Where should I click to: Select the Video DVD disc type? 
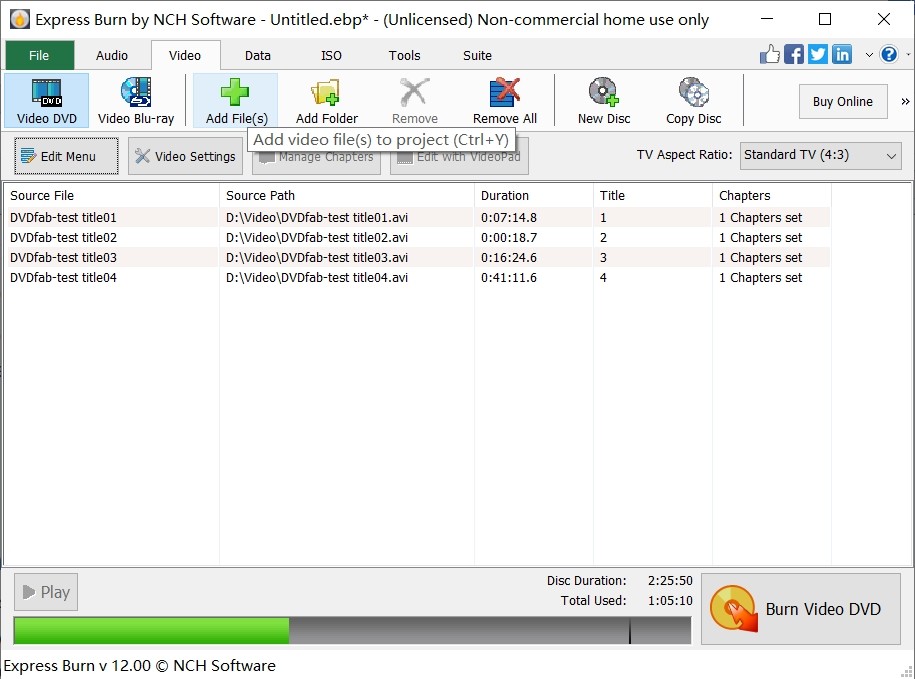(46, 99)
